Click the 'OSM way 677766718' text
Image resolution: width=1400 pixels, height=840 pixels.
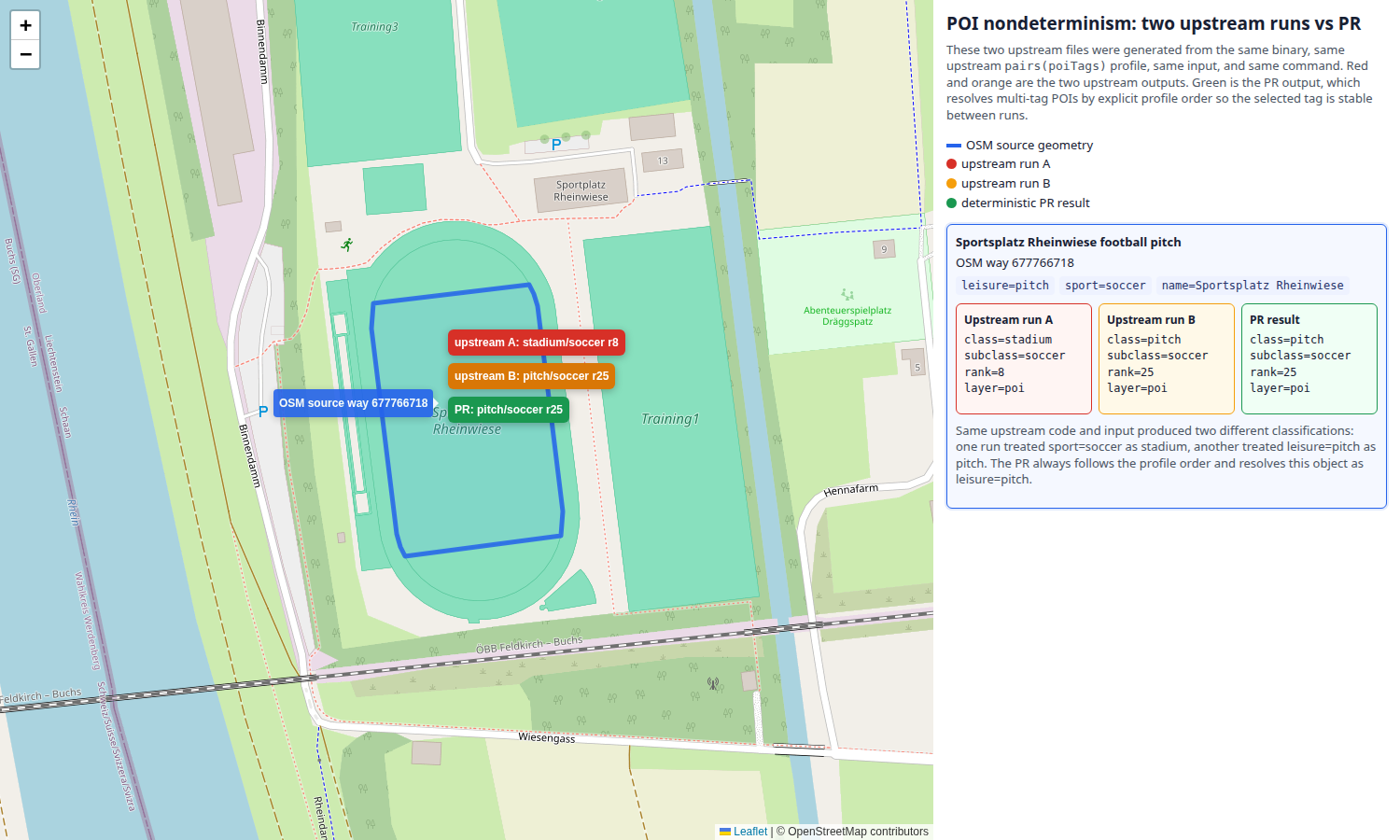1015,263
